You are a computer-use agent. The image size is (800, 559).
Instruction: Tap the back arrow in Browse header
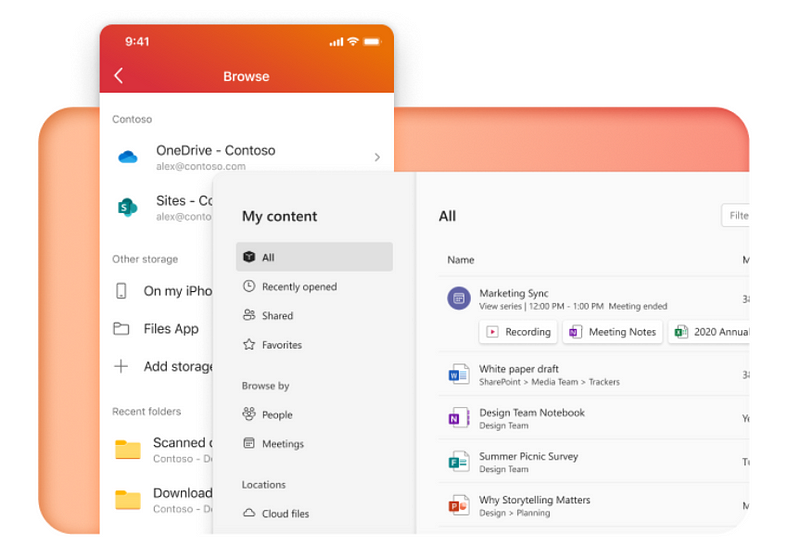(118, 75)
